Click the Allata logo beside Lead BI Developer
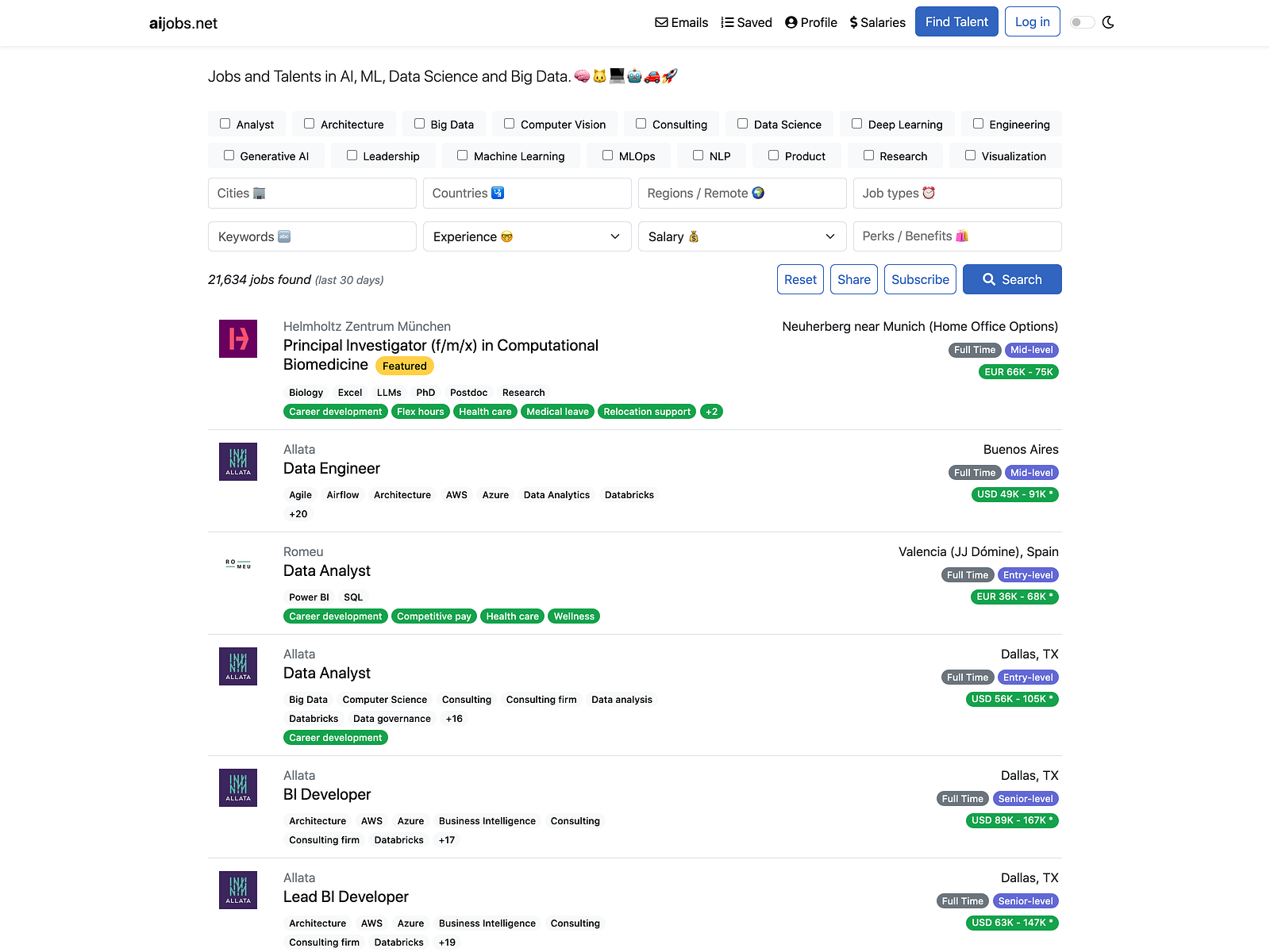Viewport: 1270px width, 952px height. pos(238,890)
